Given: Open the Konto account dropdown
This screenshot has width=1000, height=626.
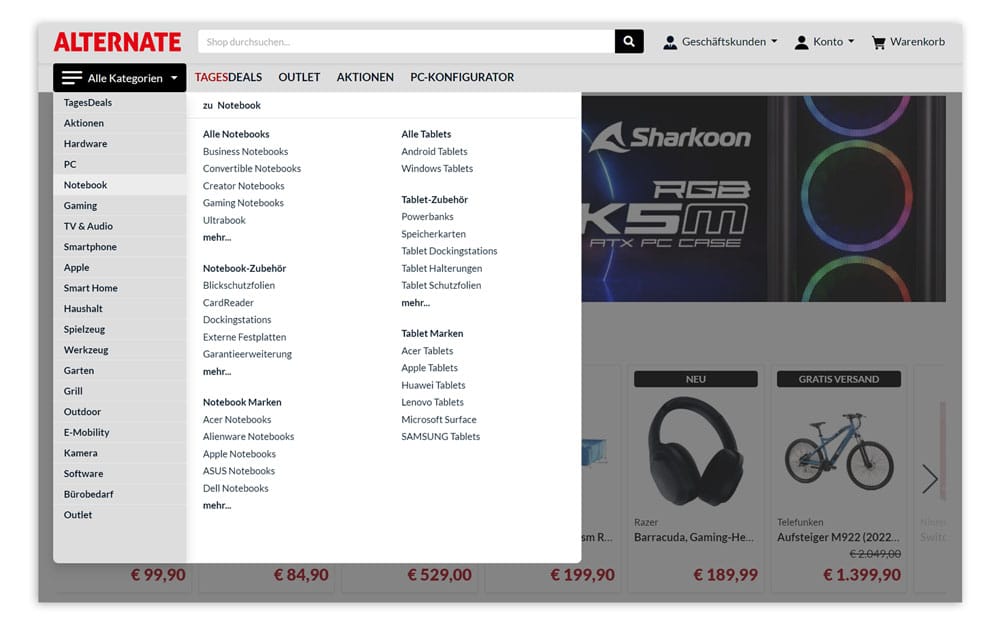Looking at the screenshot, I should 824,42.
